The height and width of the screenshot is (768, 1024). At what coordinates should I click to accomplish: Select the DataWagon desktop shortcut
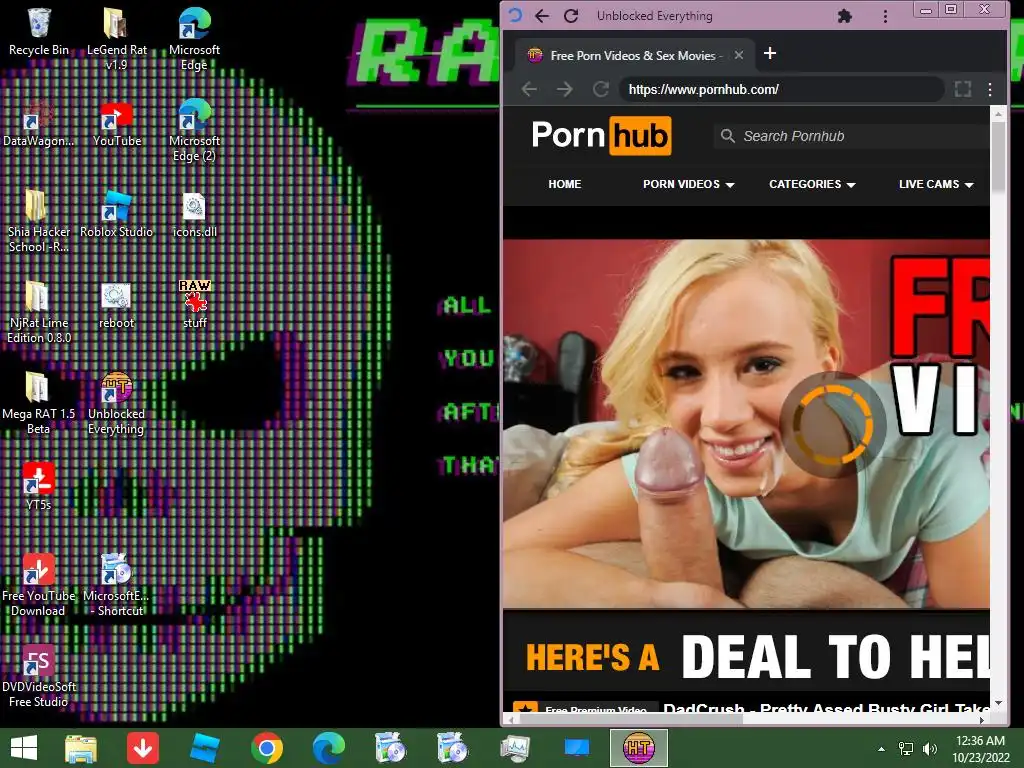point(39,123)
